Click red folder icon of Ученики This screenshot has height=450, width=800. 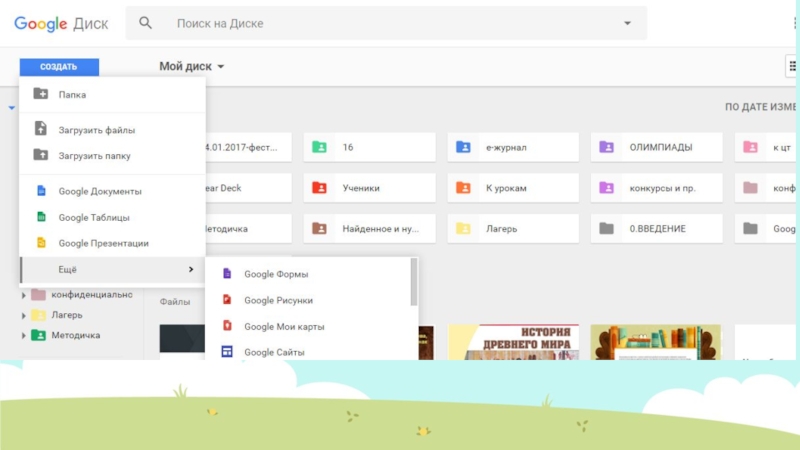(319, 188)
